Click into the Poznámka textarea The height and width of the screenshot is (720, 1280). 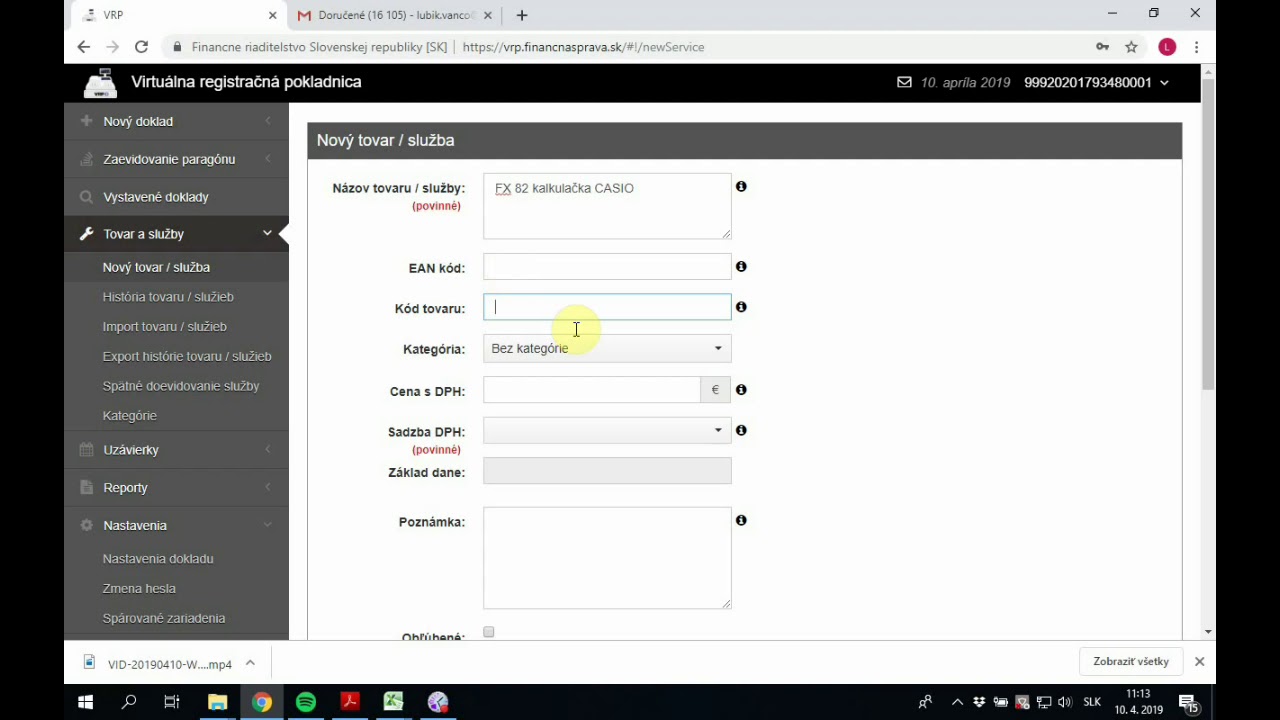point(607,558)
